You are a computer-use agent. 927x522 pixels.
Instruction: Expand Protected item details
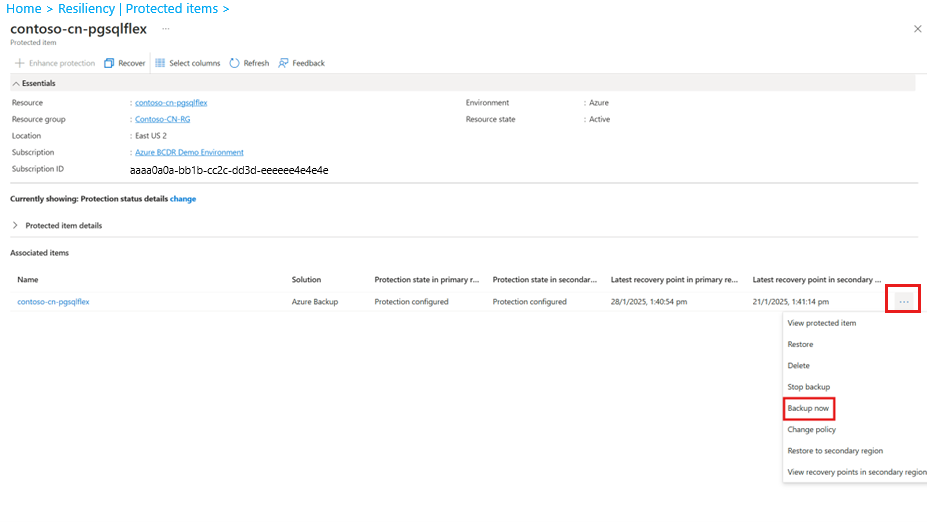click(15, 225)
